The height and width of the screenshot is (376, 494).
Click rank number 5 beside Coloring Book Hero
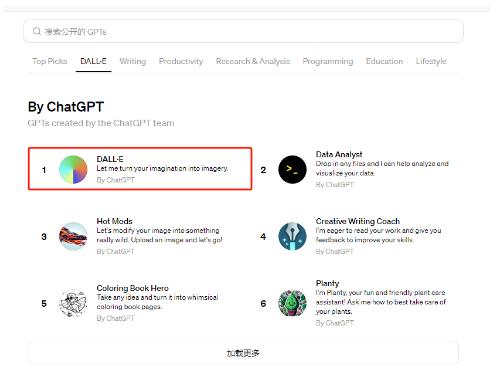[x=44, y=304]
